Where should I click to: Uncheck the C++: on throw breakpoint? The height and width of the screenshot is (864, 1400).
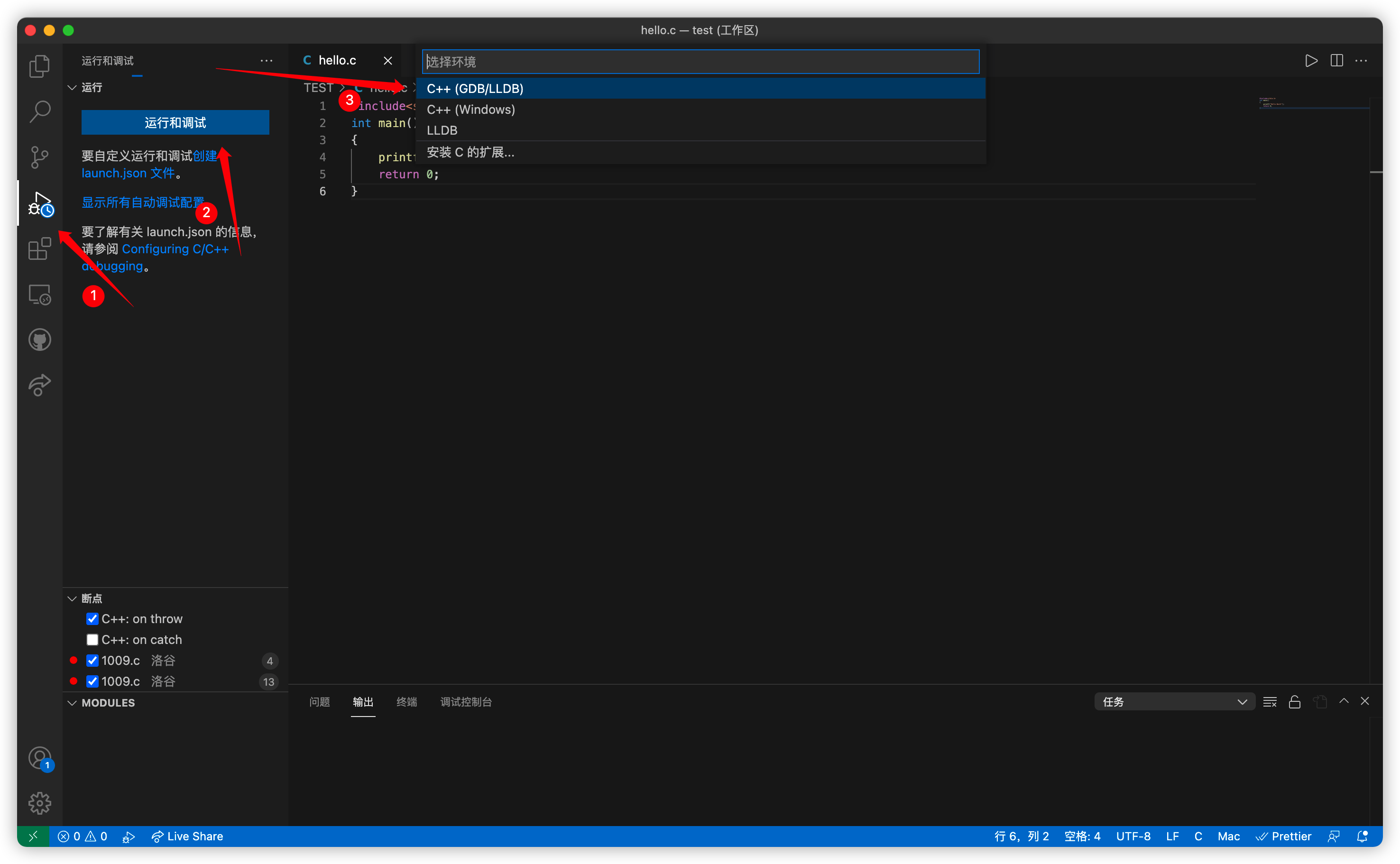pyautogui.click(x=92, y=619)
